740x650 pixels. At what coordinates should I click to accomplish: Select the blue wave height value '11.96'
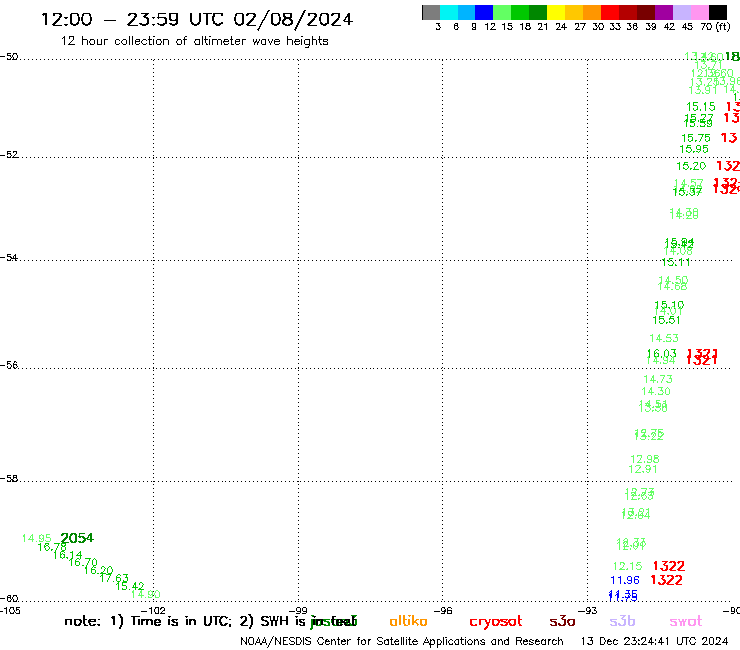click(x=625, y=580)
